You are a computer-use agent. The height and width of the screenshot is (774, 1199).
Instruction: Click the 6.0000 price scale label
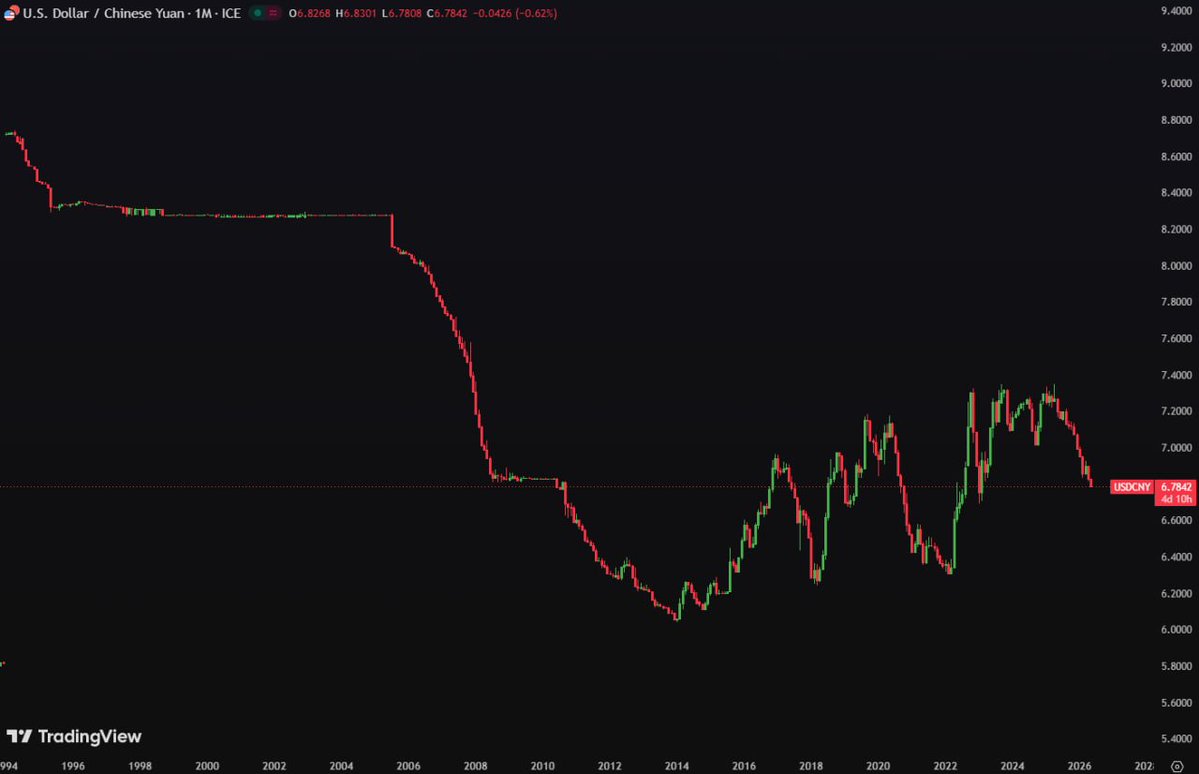[x=1176, y=630]
